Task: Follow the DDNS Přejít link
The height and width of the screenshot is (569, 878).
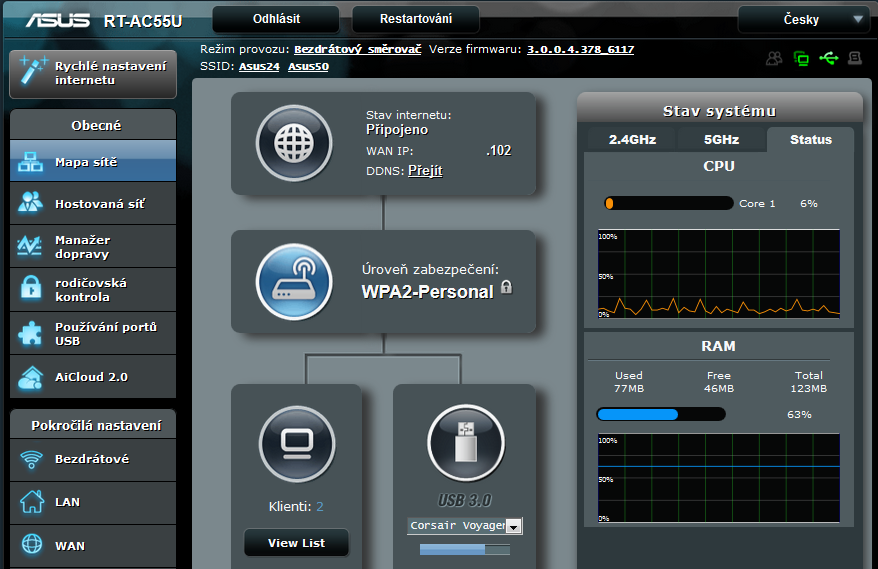Action: click(425, 171)
